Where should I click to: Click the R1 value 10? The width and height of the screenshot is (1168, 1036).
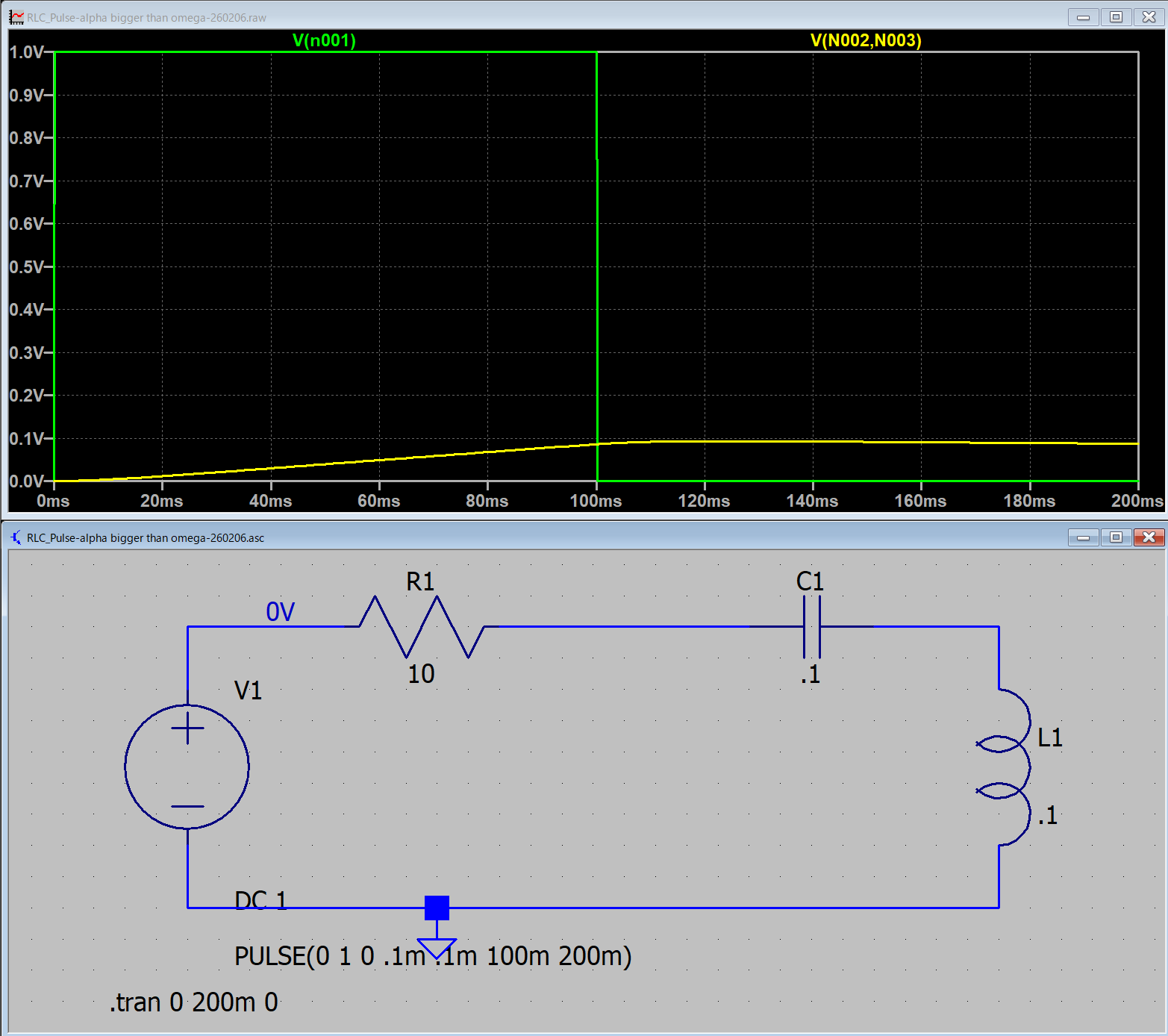point(421,674)
